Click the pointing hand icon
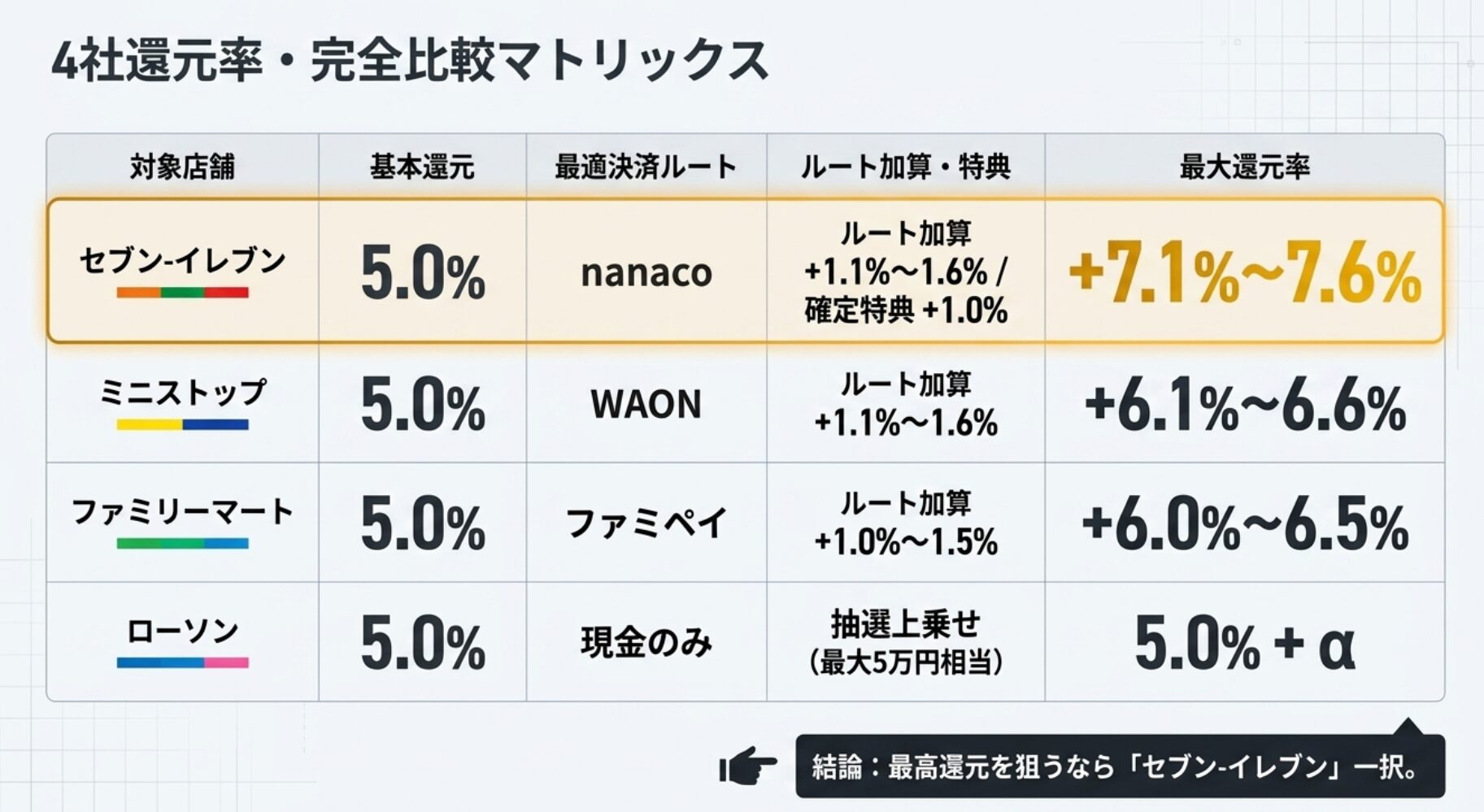Screen dimensions: 1484x812 pyautogui.click(x=747, y=766)
